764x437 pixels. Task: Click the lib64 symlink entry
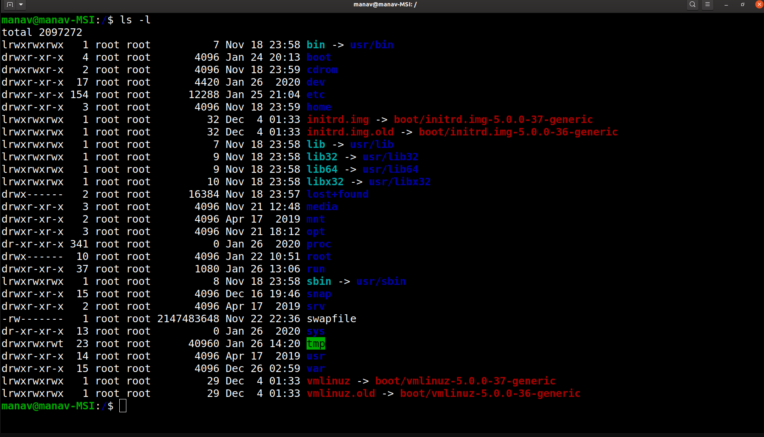tap(322, 169)
